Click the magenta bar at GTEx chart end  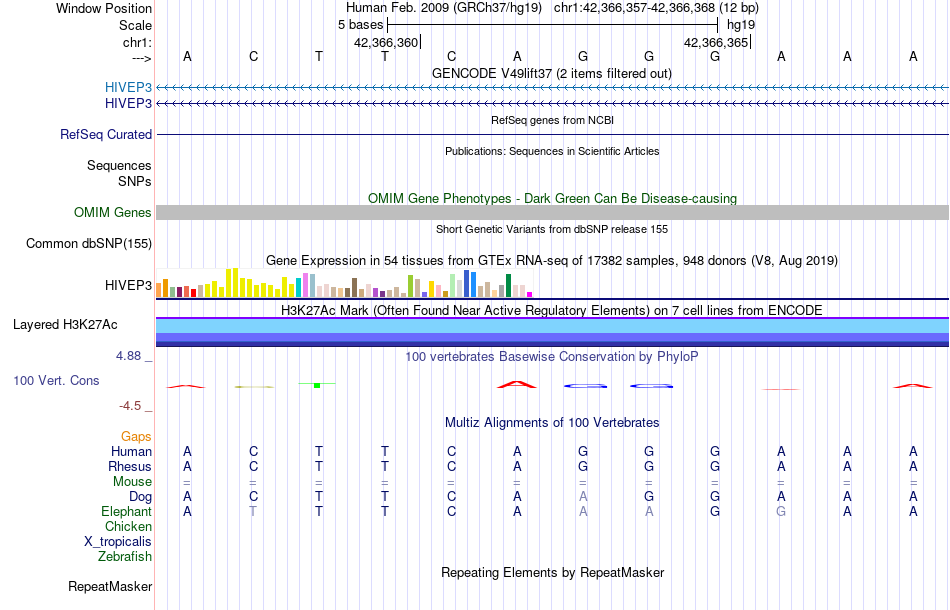(x=530, y=294)
